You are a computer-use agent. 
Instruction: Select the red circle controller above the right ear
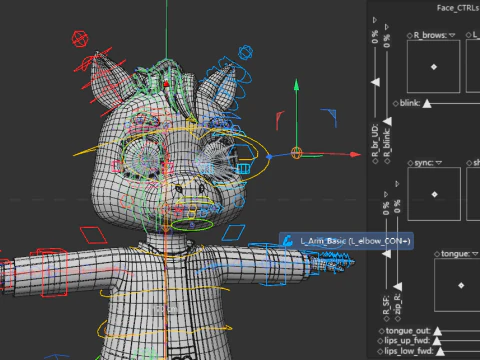coord(80,39)
